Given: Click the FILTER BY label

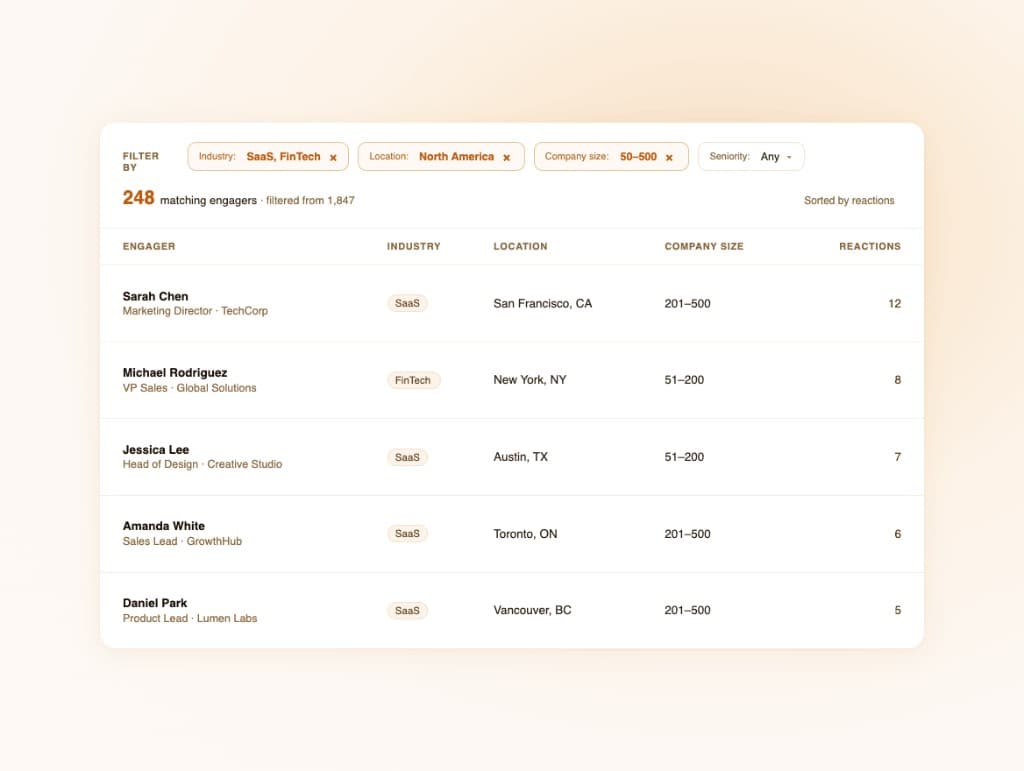Looking at the screenshot, I should coord(141,161).
